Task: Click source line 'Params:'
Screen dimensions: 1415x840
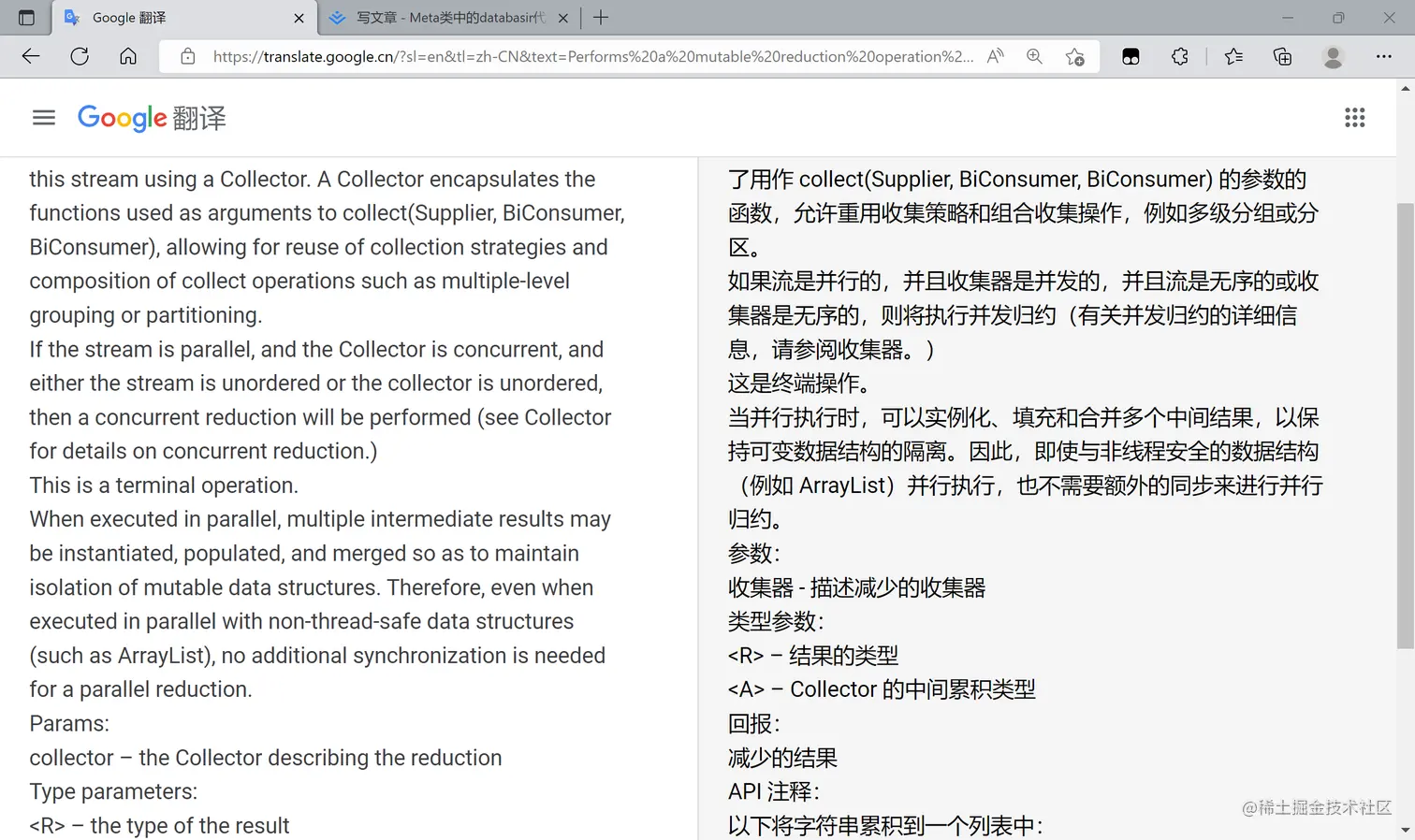Action: click(69, 724)
